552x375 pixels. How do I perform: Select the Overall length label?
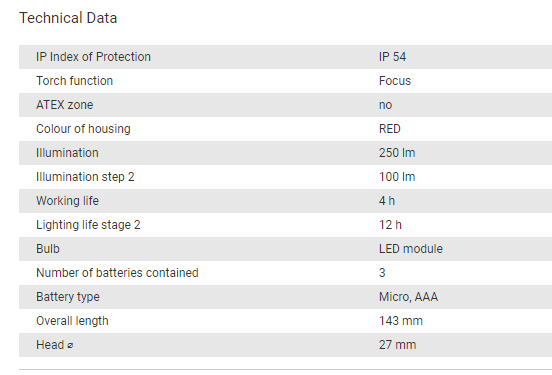click(73, 321)
